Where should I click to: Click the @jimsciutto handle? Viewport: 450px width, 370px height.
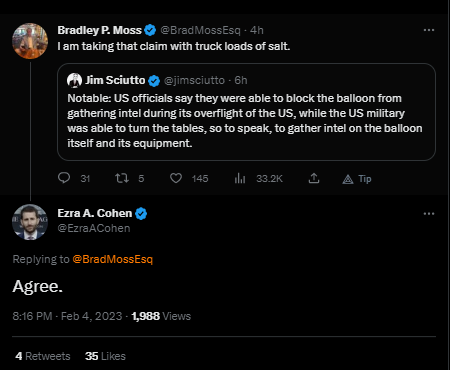pyautogui.click(x=194, y=80)
